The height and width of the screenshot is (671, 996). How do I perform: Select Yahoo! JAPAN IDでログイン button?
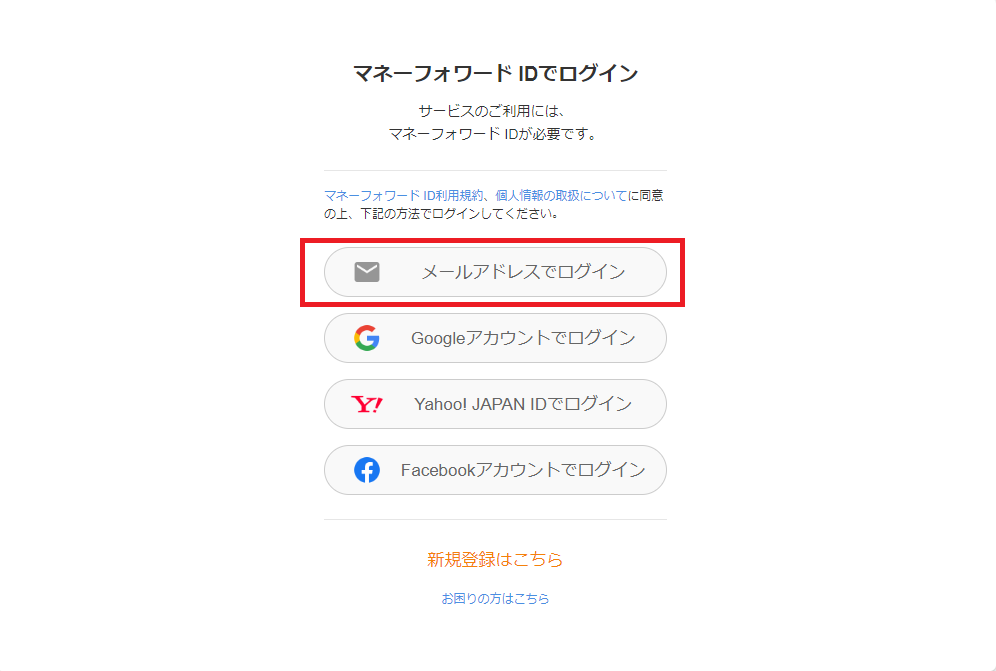[495, 404]
